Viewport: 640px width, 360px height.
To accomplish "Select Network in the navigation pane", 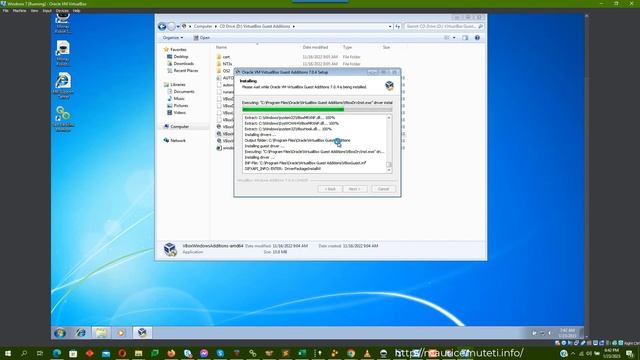I will coord(175,140).
